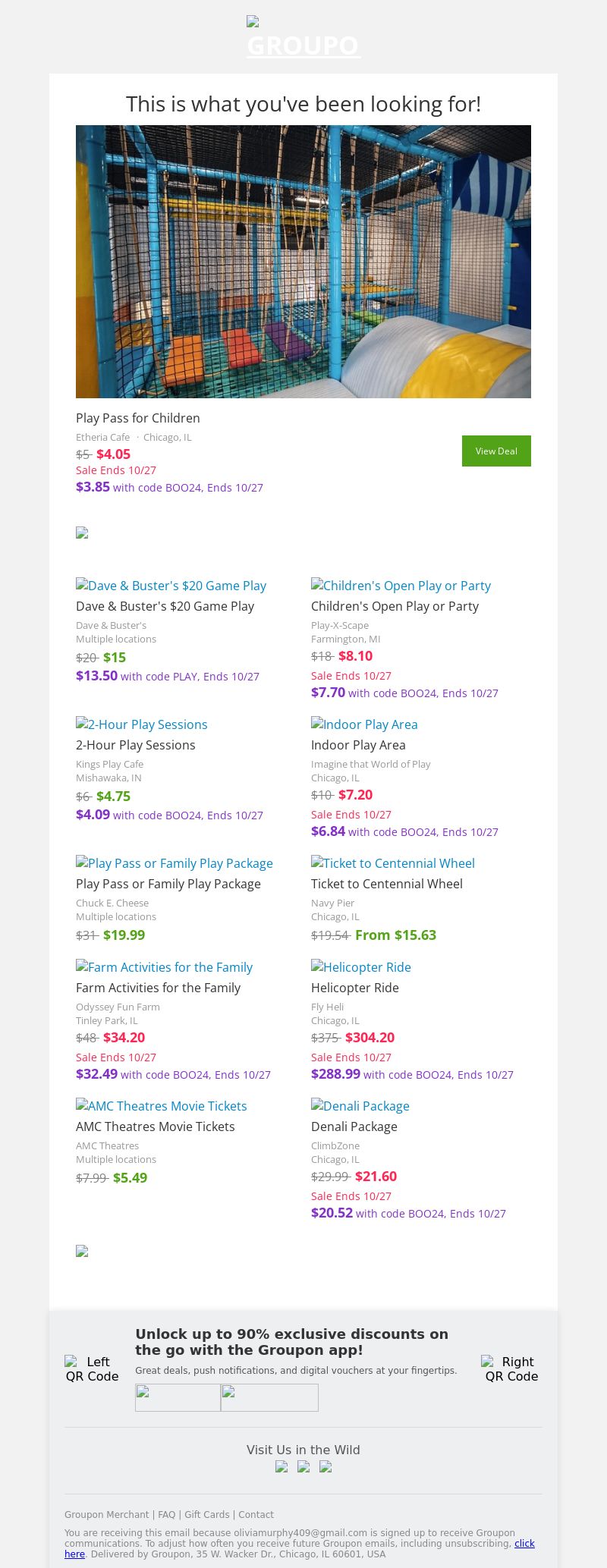
Task: Open the third social media icon
Action: [x=326, y=1466]
